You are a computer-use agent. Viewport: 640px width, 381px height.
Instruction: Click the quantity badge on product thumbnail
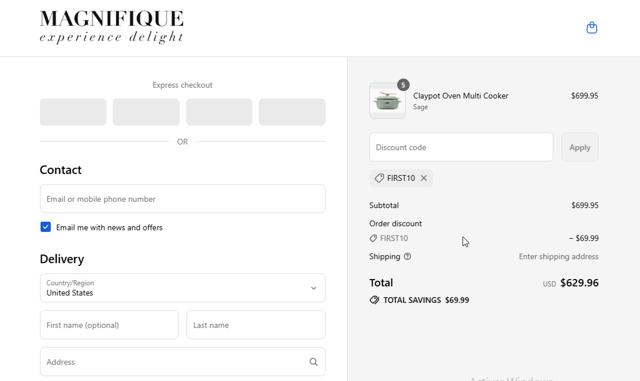403,85
